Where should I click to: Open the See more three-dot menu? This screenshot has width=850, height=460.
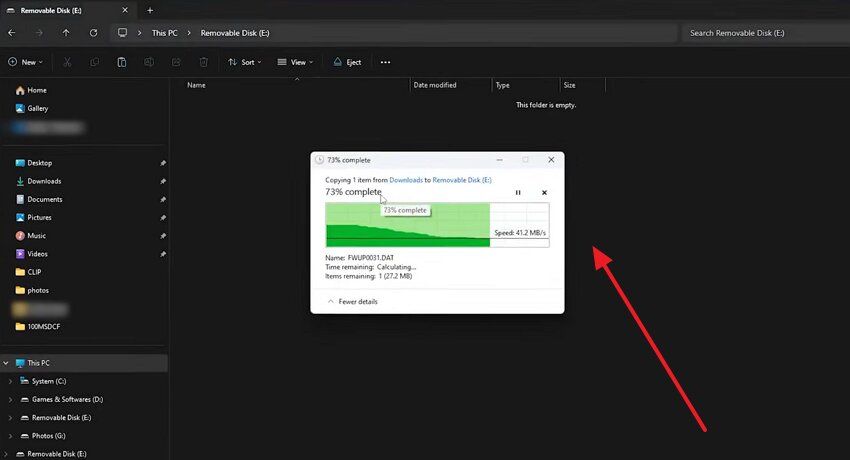[x=385, y=62]
